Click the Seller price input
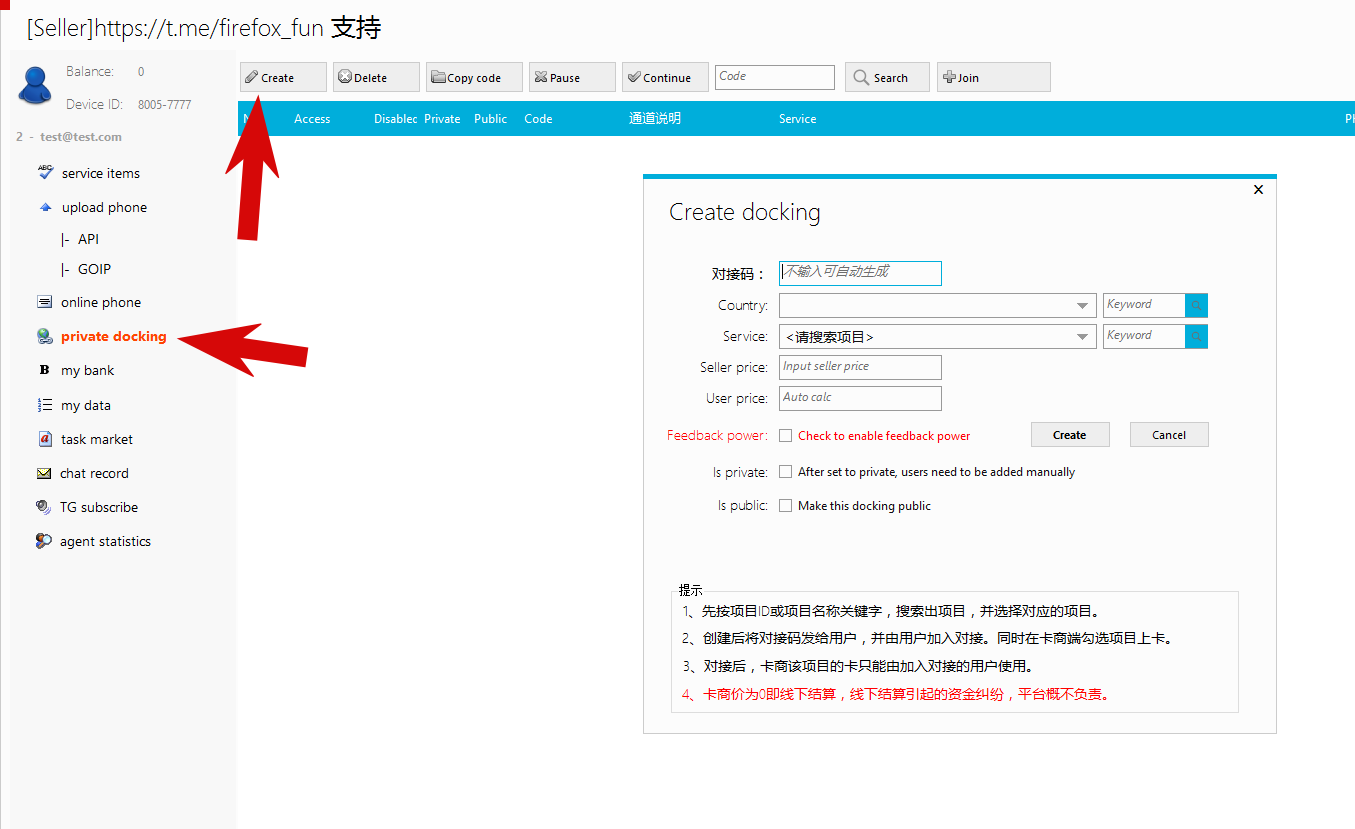 860,367
